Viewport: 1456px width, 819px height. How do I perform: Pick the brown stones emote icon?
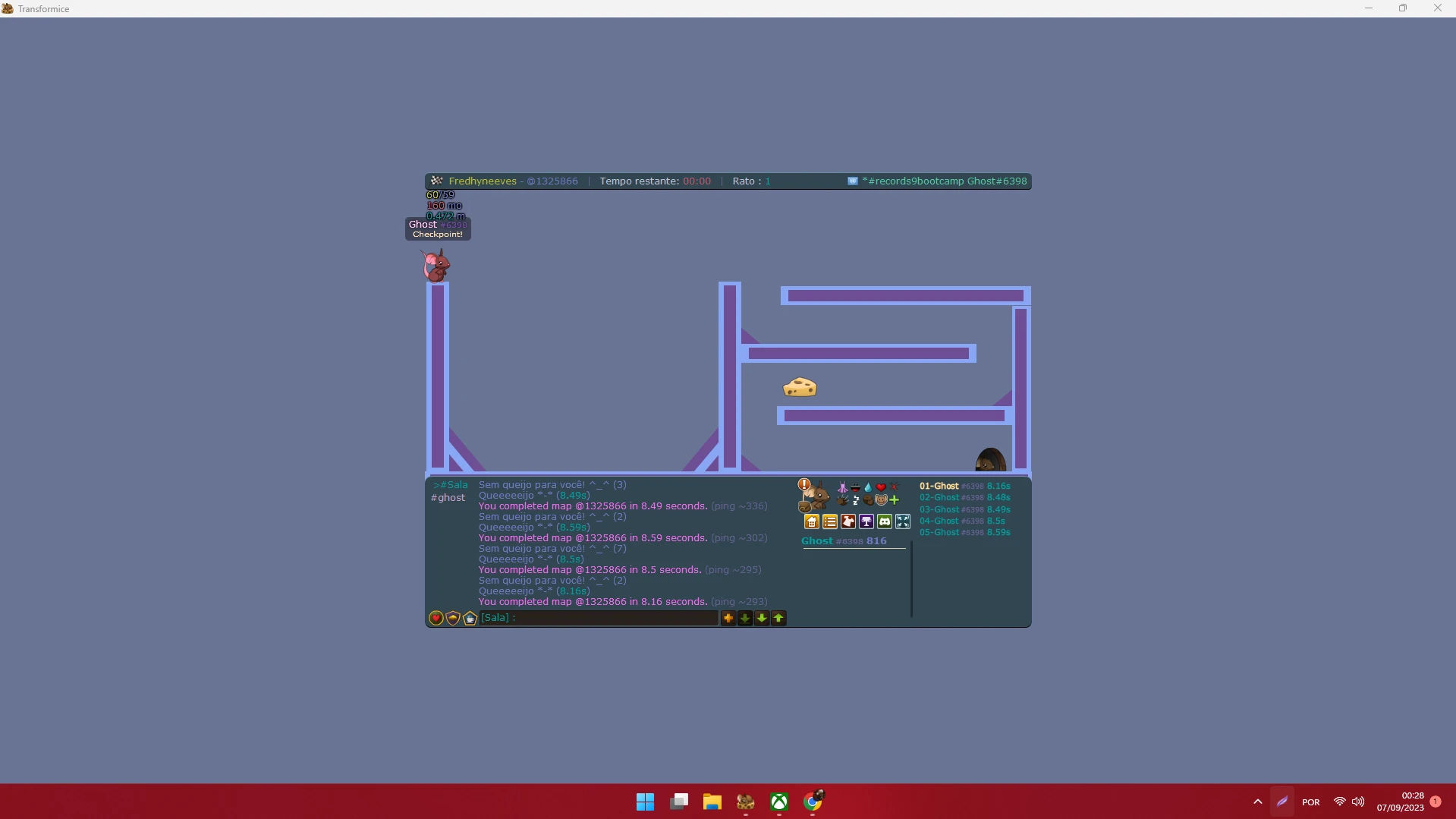[x=868, y=500]
